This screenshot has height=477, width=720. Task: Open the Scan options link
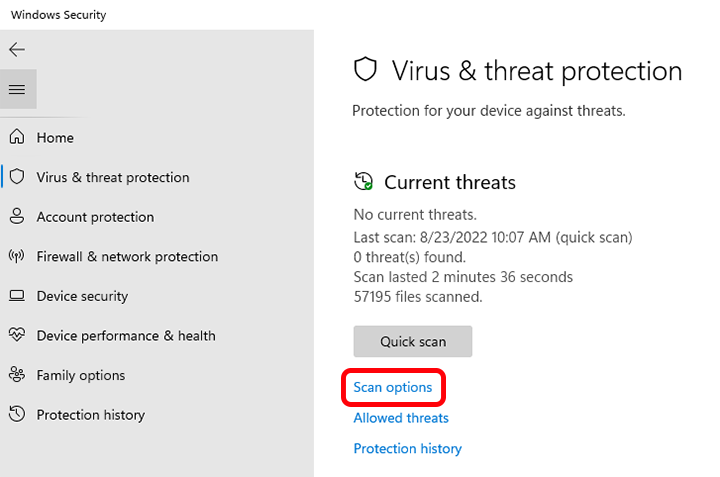[393, 387]
